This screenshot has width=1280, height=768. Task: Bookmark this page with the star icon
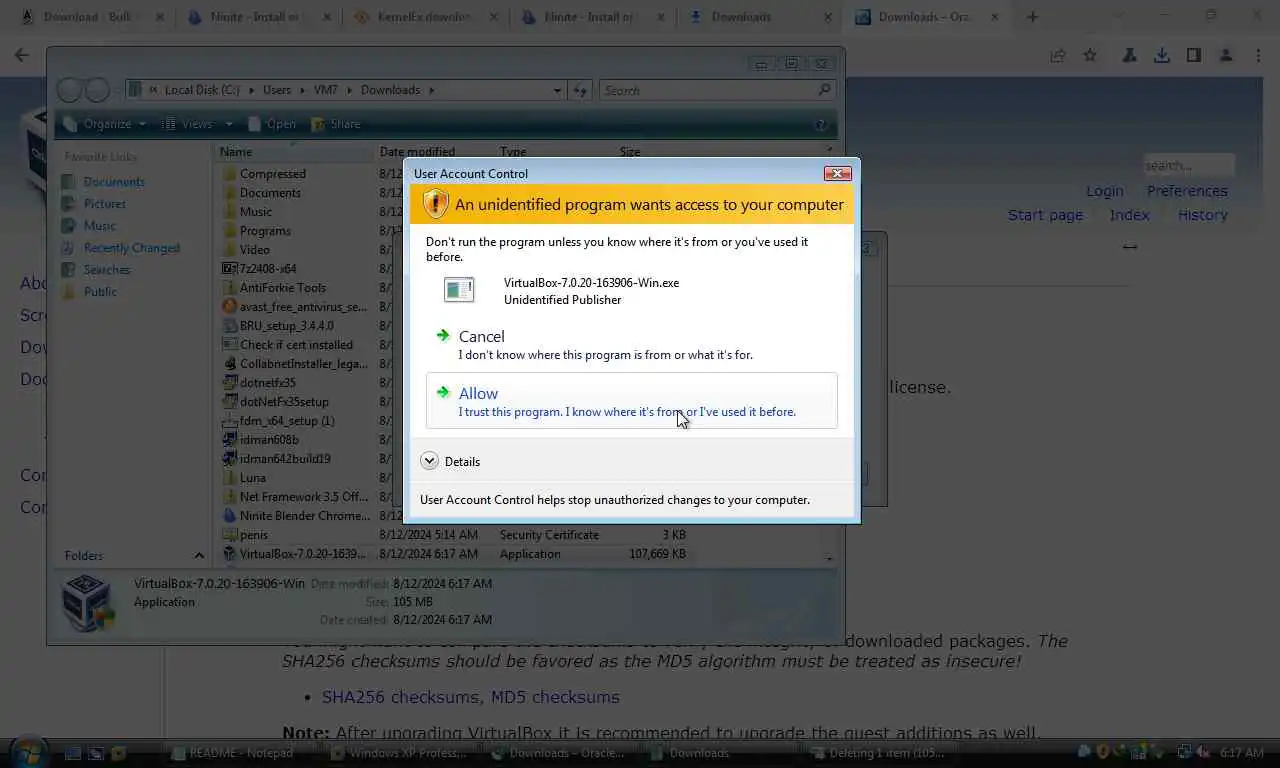click(x=1091, y=56)
